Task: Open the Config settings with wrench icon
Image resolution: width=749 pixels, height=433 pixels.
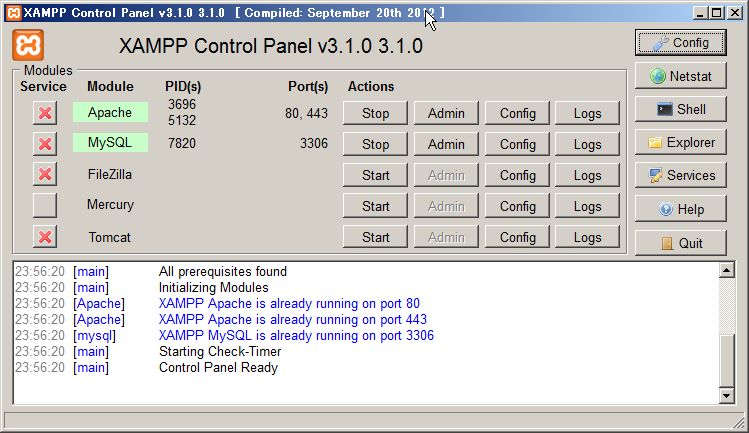Action: pos(680,43)
